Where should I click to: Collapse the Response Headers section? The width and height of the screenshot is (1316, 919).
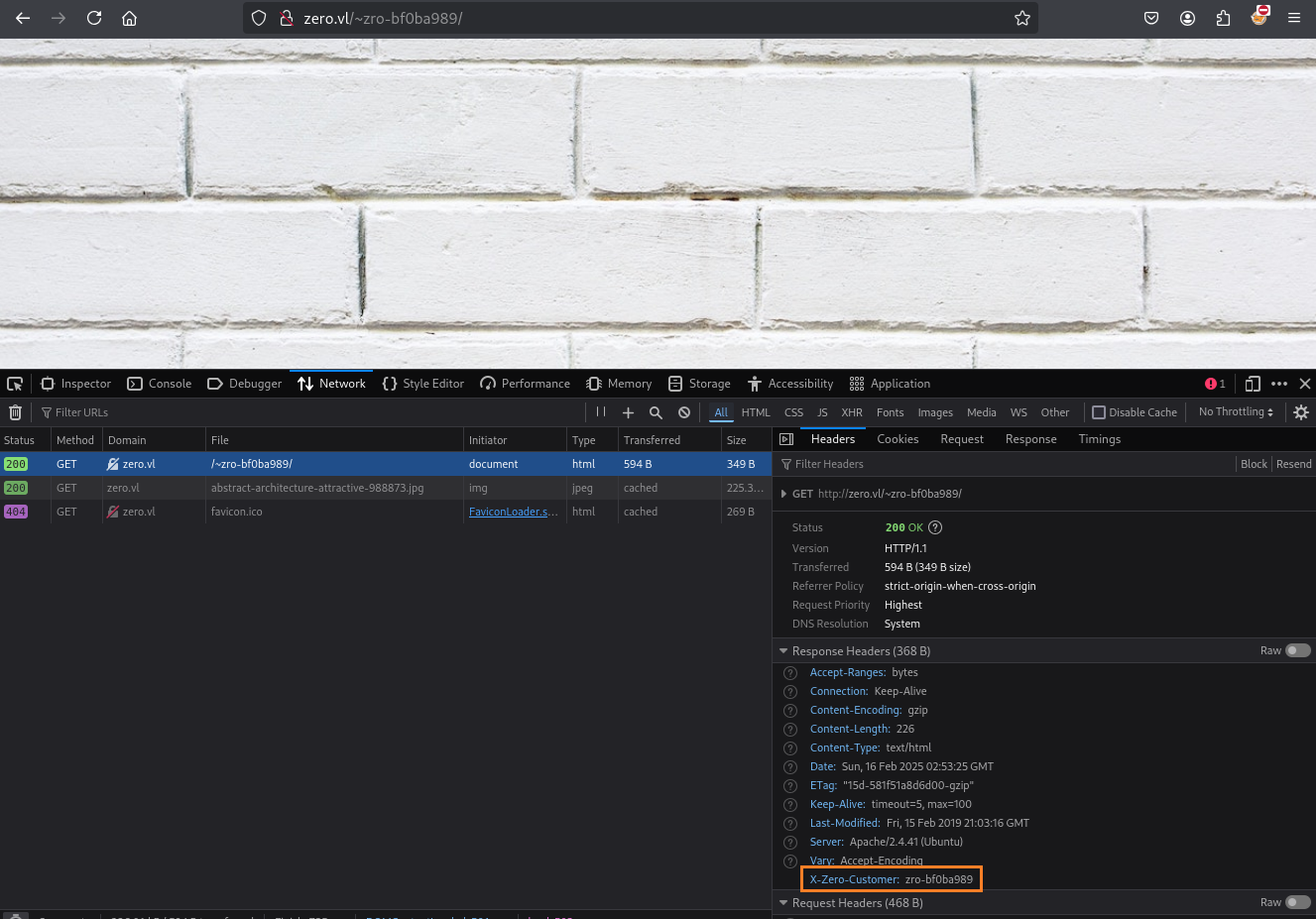click(x=783, y=651)
